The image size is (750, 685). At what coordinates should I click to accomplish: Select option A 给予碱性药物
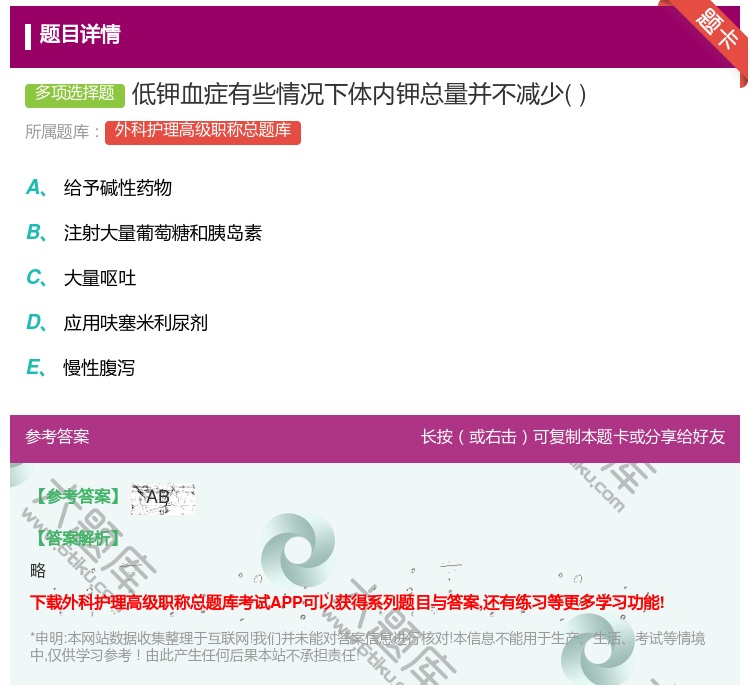coord(117,188)
